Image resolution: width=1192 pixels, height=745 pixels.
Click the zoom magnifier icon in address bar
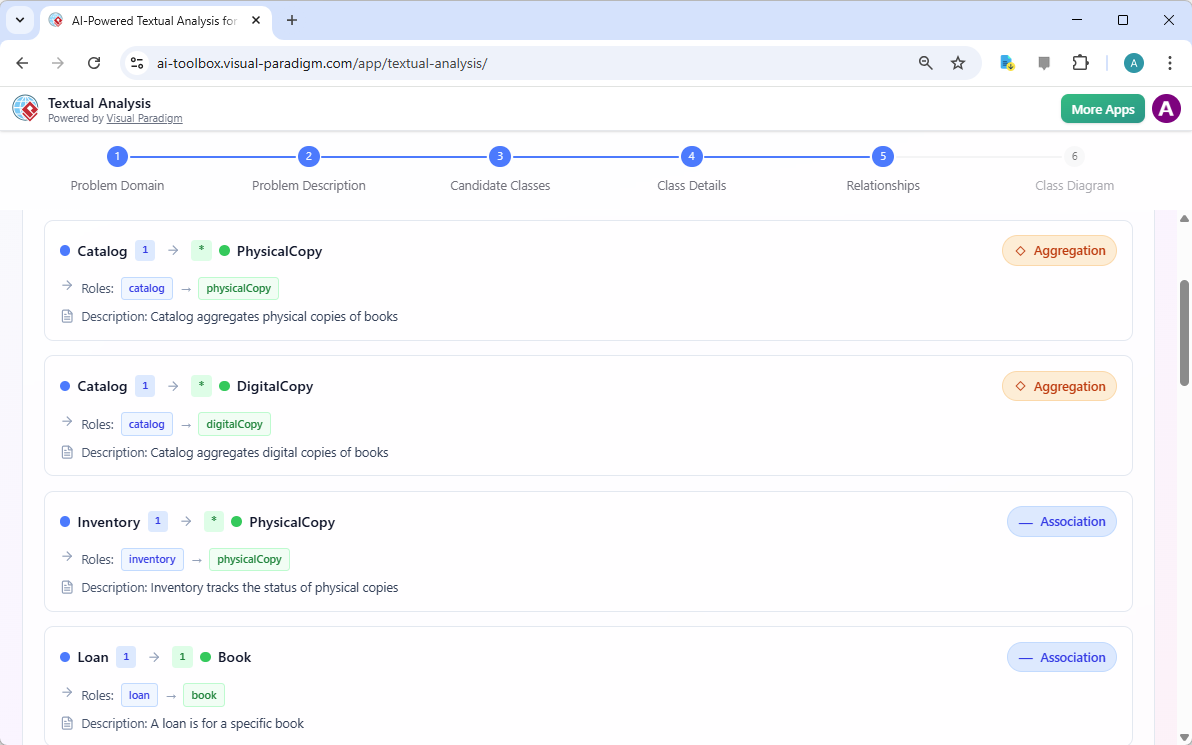pos(925,63)
